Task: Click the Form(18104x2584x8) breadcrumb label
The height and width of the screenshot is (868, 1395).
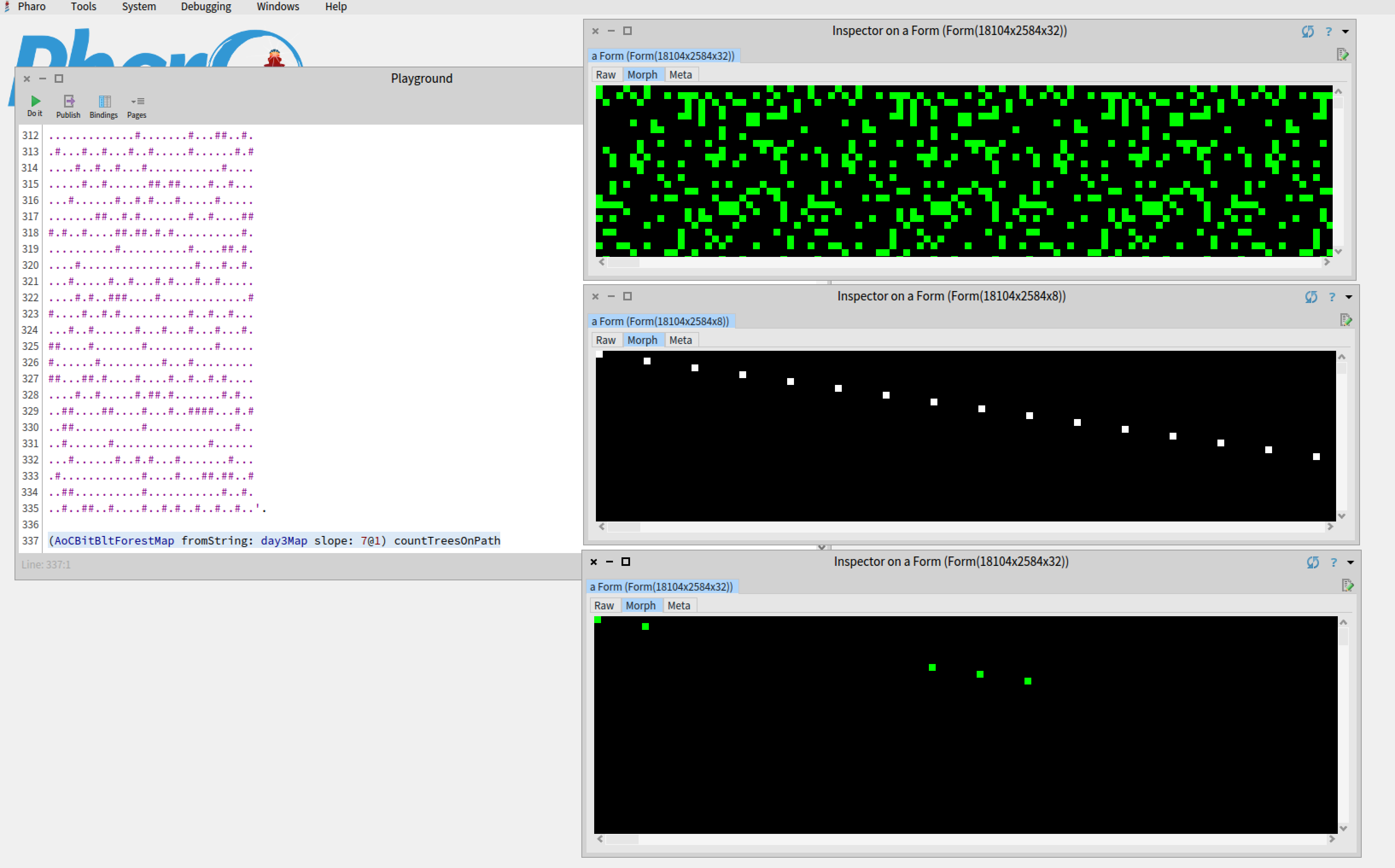Action: [x=660, y=321]
